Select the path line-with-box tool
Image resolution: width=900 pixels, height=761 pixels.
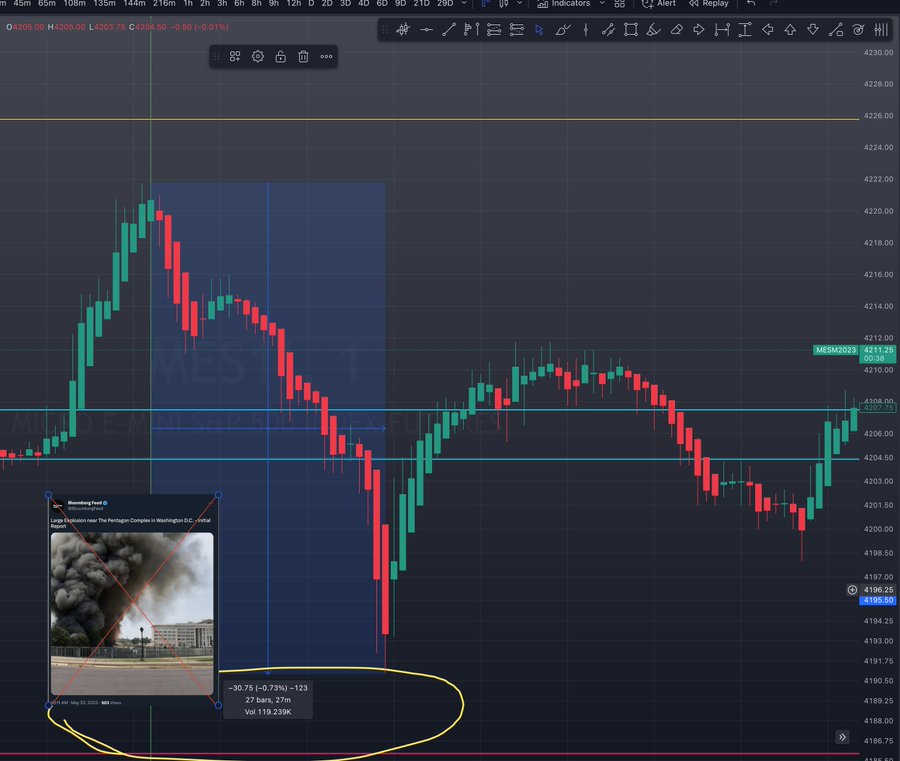click(x=836, y=30)
